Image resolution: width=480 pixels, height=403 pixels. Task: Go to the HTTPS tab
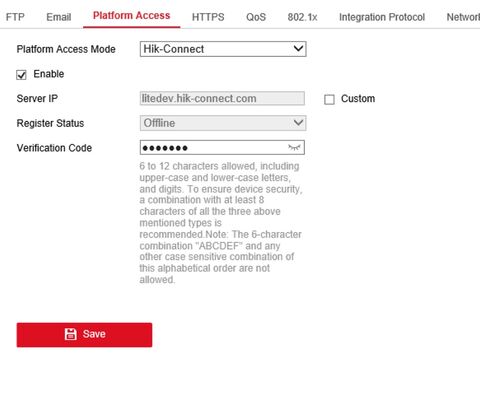pyautogui.click(x=208, y=17)
